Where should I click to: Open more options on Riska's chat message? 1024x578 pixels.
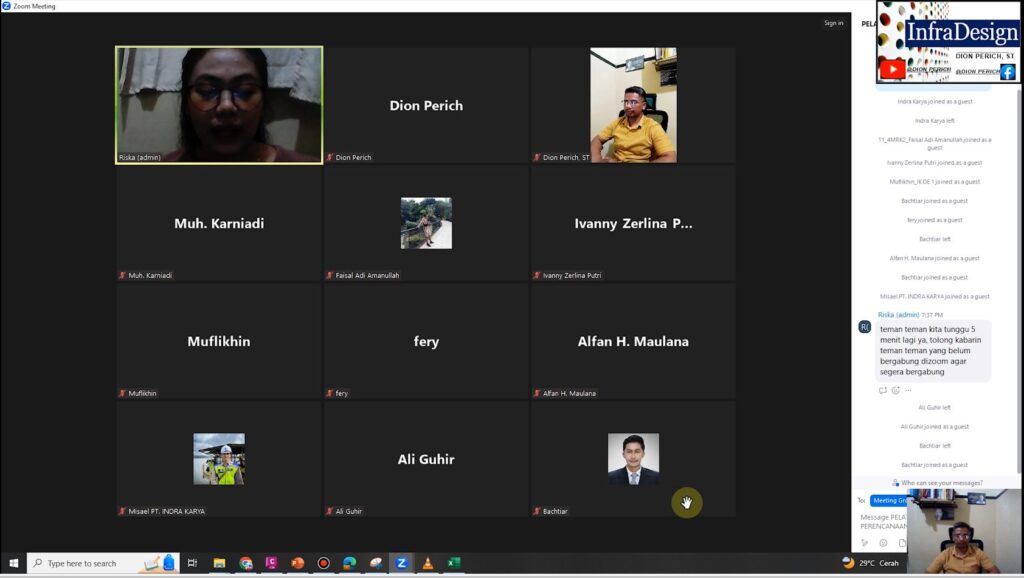pyautogui.click(x=908, y=390)
